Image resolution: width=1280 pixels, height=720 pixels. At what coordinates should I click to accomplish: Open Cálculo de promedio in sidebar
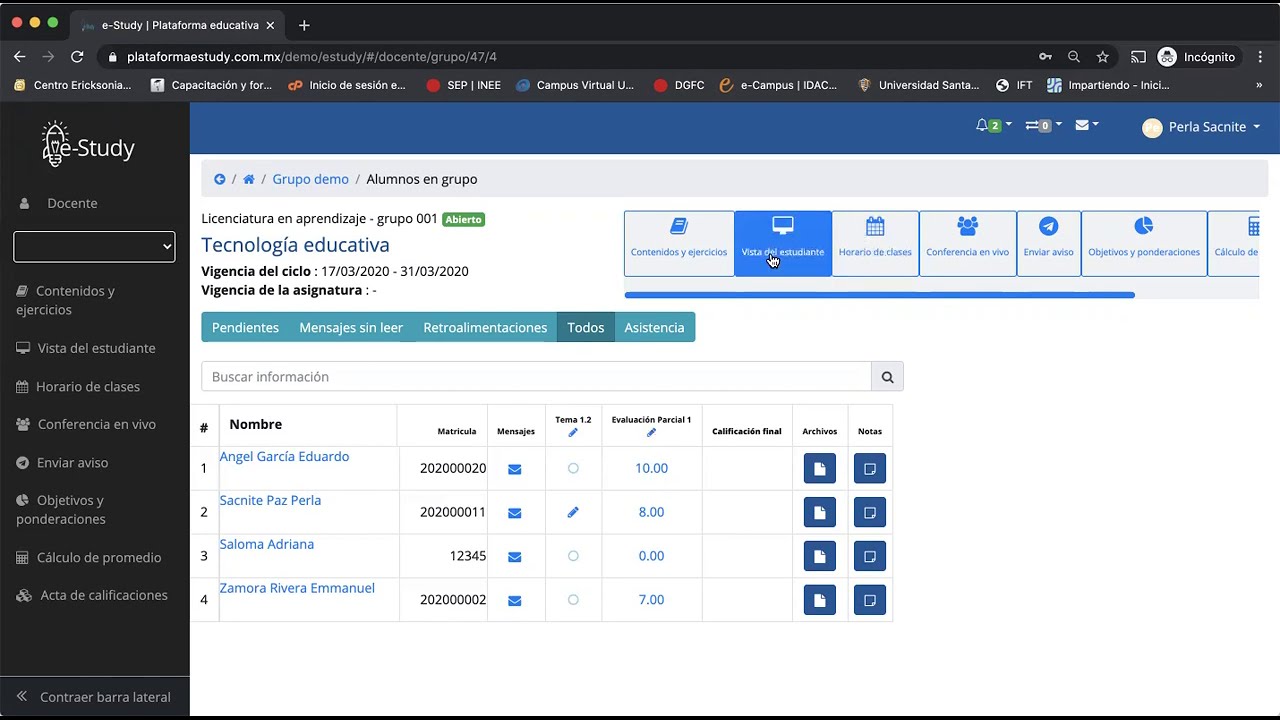89,557
